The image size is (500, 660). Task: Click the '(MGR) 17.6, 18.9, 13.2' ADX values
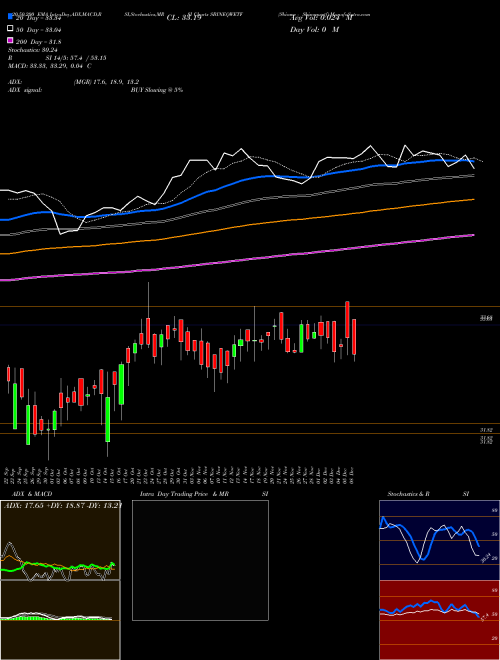(x=106, y=82)
